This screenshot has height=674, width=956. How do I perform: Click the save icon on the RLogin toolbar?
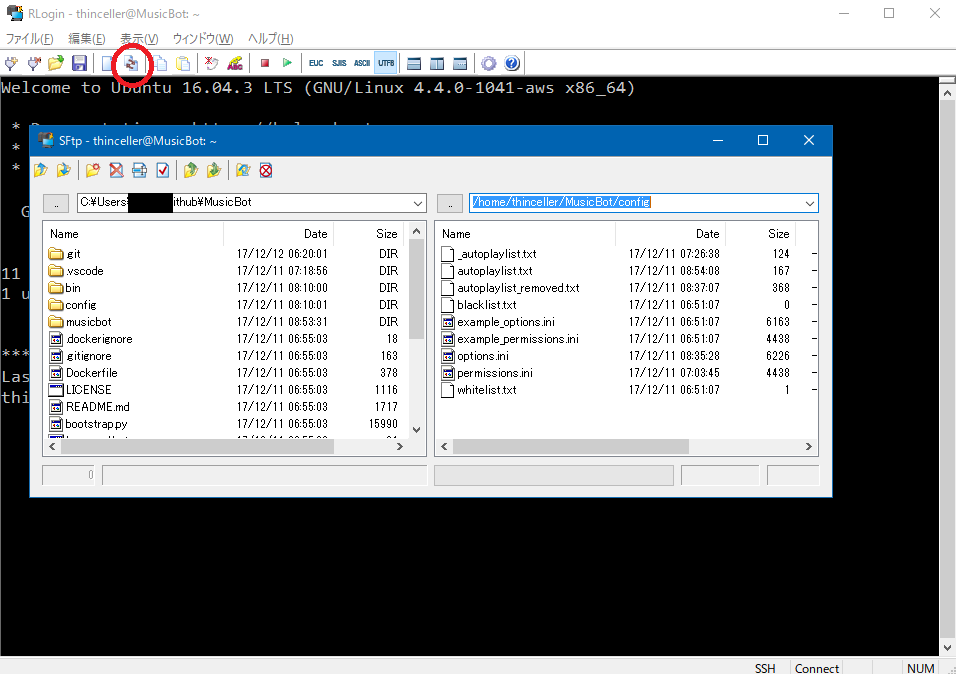(x=79, y=62)
